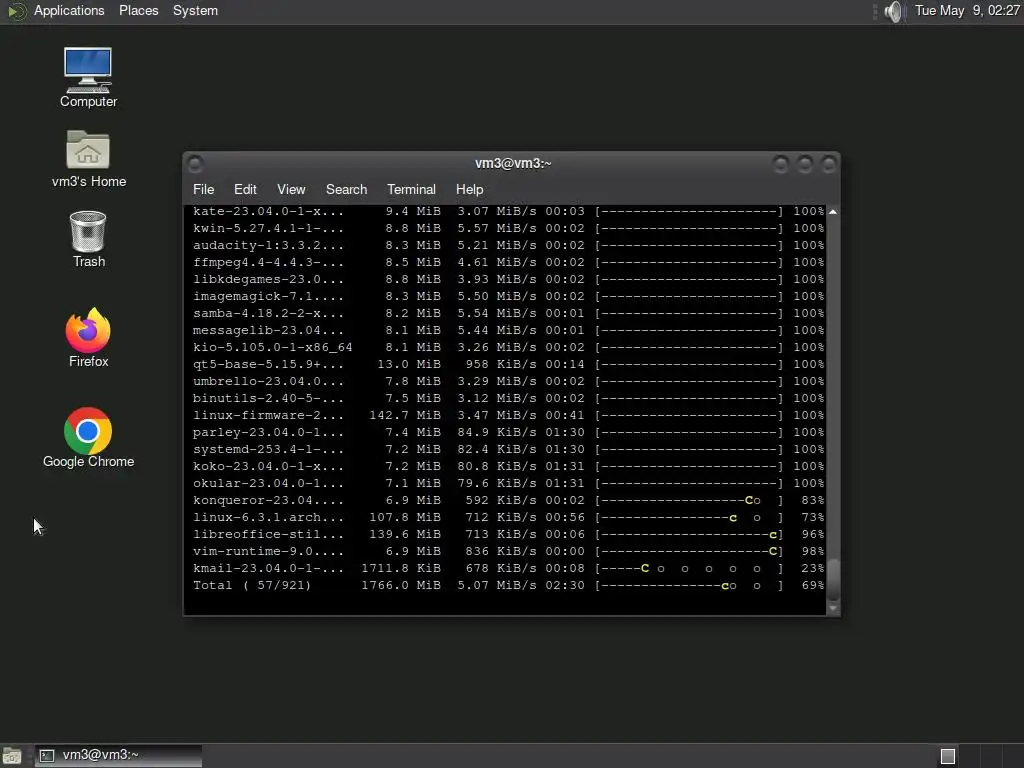This screenshot has width=1024, height=768.
Task: Open the Places menu
Action: 138,10
